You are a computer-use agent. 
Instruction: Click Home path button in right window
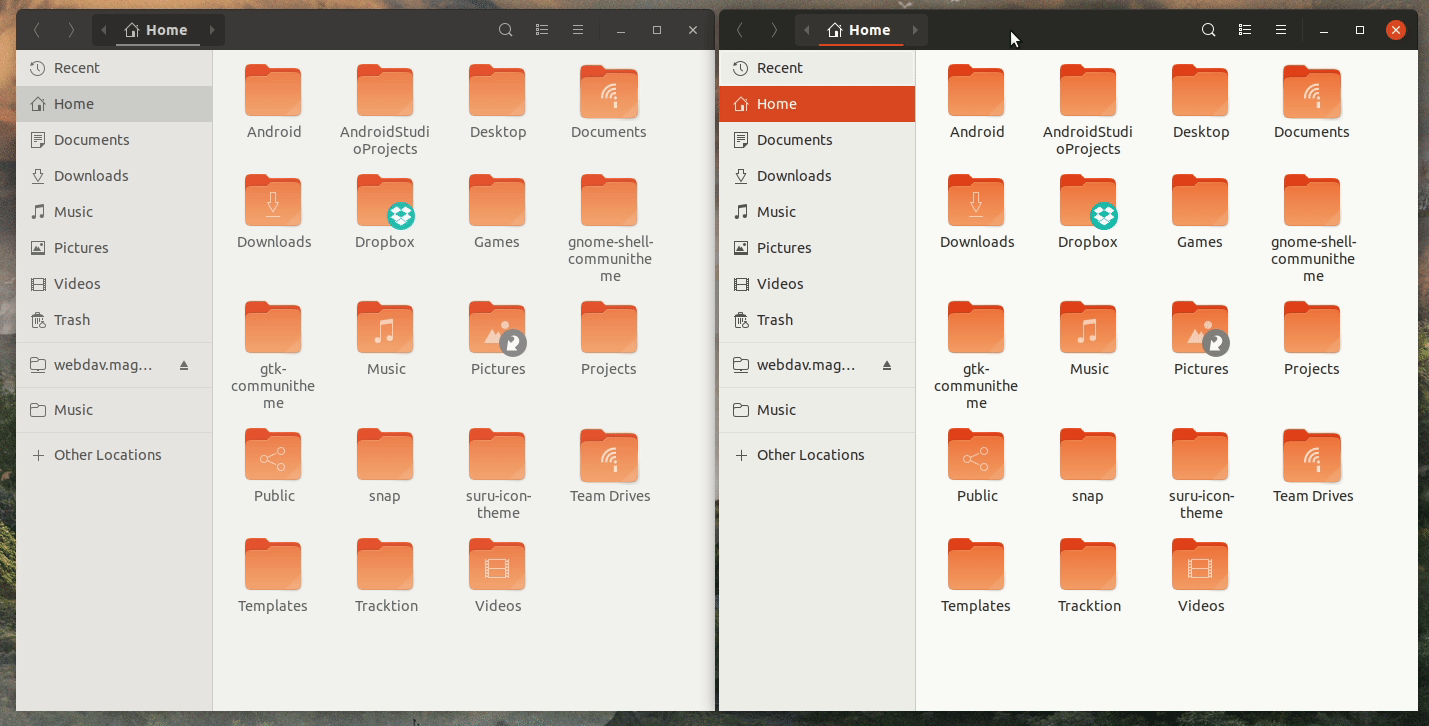tap(859, 30)
